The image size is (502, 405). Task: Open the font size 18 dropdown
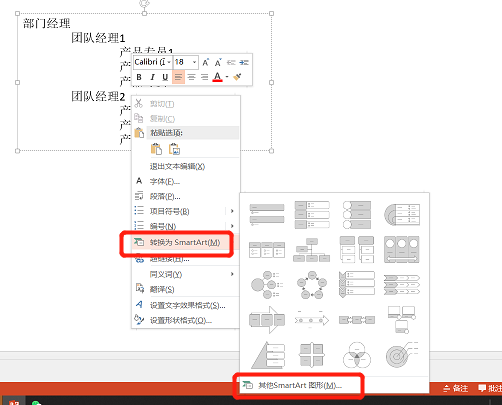click(186, 62)
